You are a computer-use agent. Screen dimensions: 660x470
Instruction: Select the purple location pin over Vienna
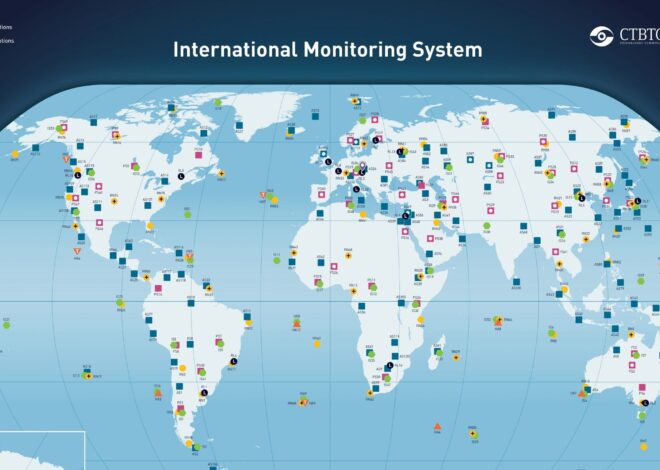[363, 166]
